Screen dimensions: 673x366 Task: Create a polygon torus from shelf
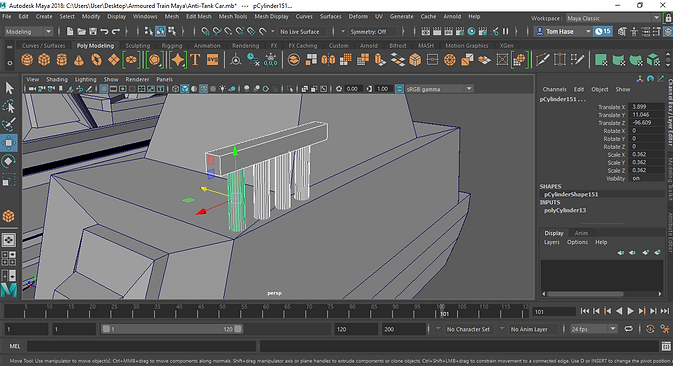coord(97,60)
